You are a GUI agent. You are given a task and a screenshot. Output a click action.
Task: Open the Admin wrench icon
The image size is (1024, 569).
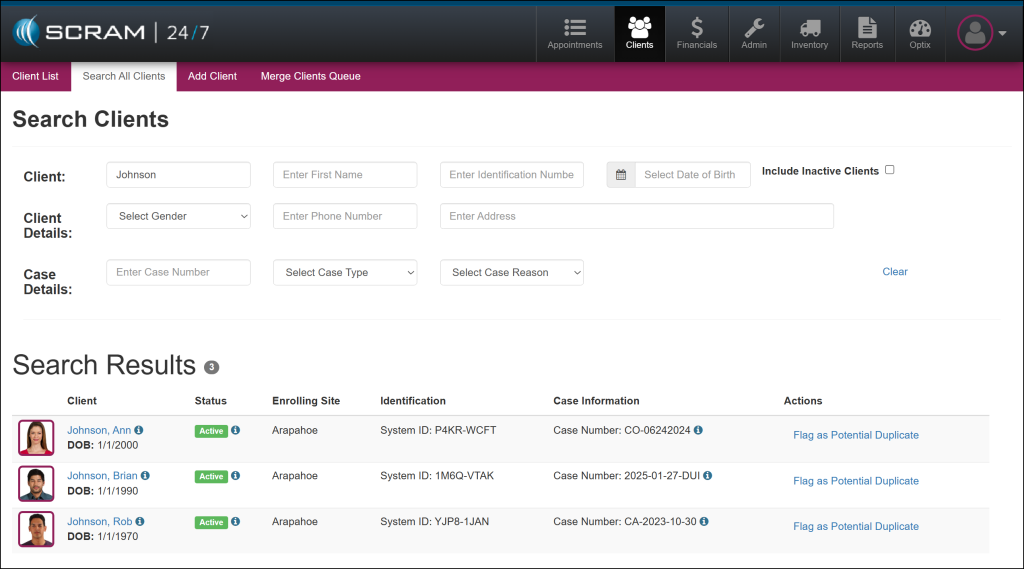coord(754,28)
